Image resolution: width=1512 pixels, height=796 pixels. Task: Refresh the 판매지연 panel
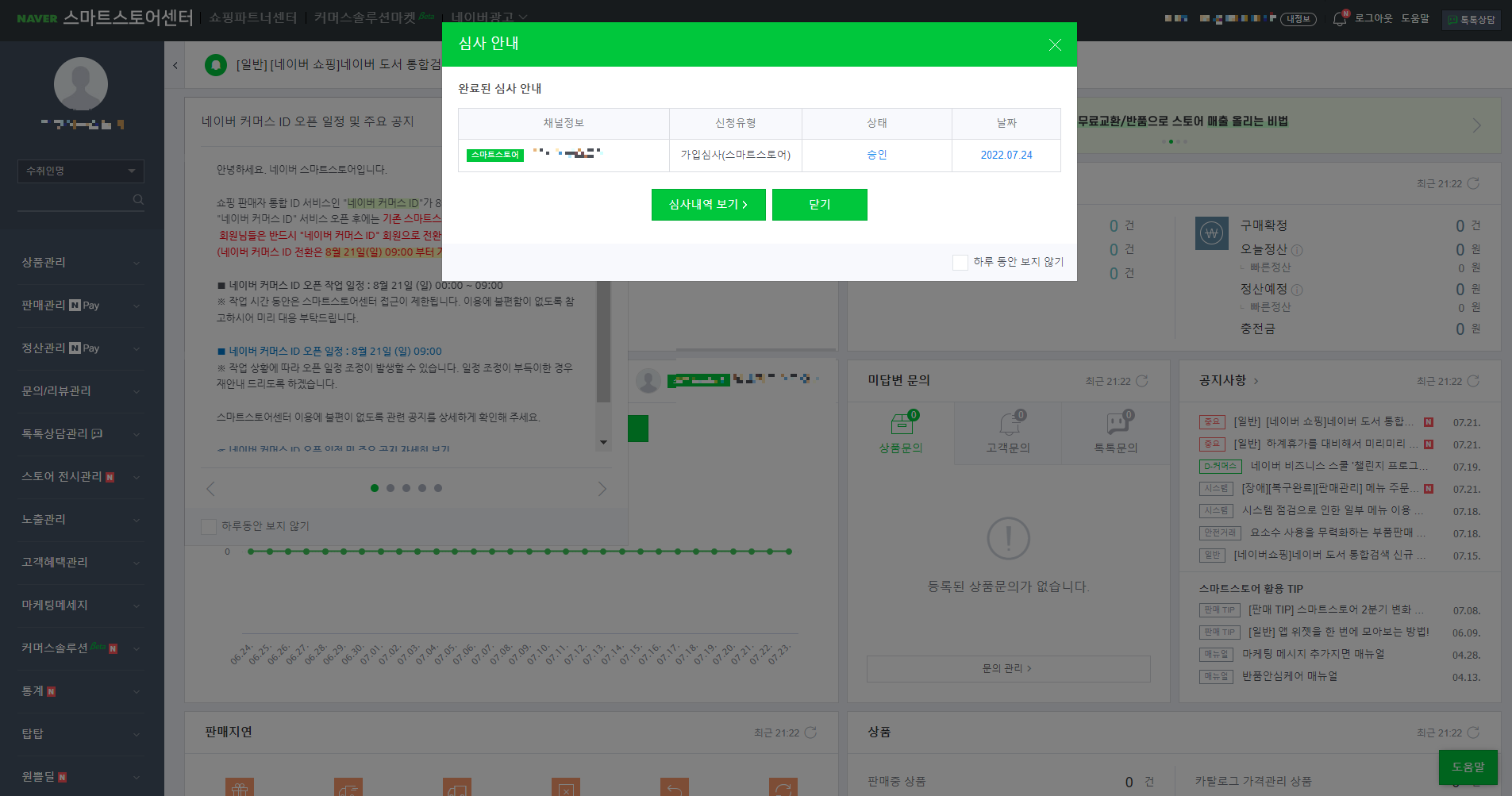(810, 733)
